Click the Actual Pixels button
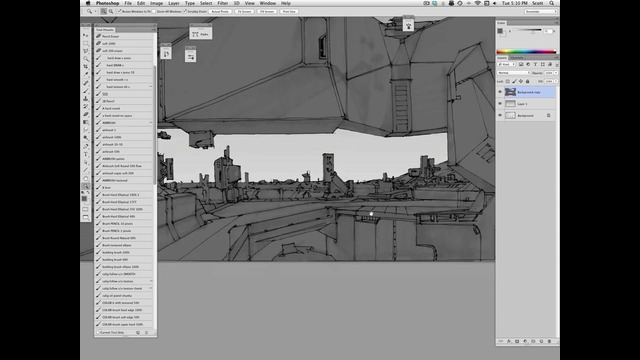The image size is (640, 360). pyautogui.click(x=220, y=11)
